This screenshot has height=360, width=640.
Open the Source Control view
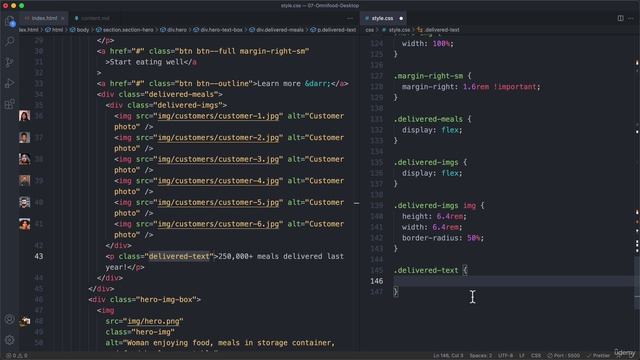[10, 62]
